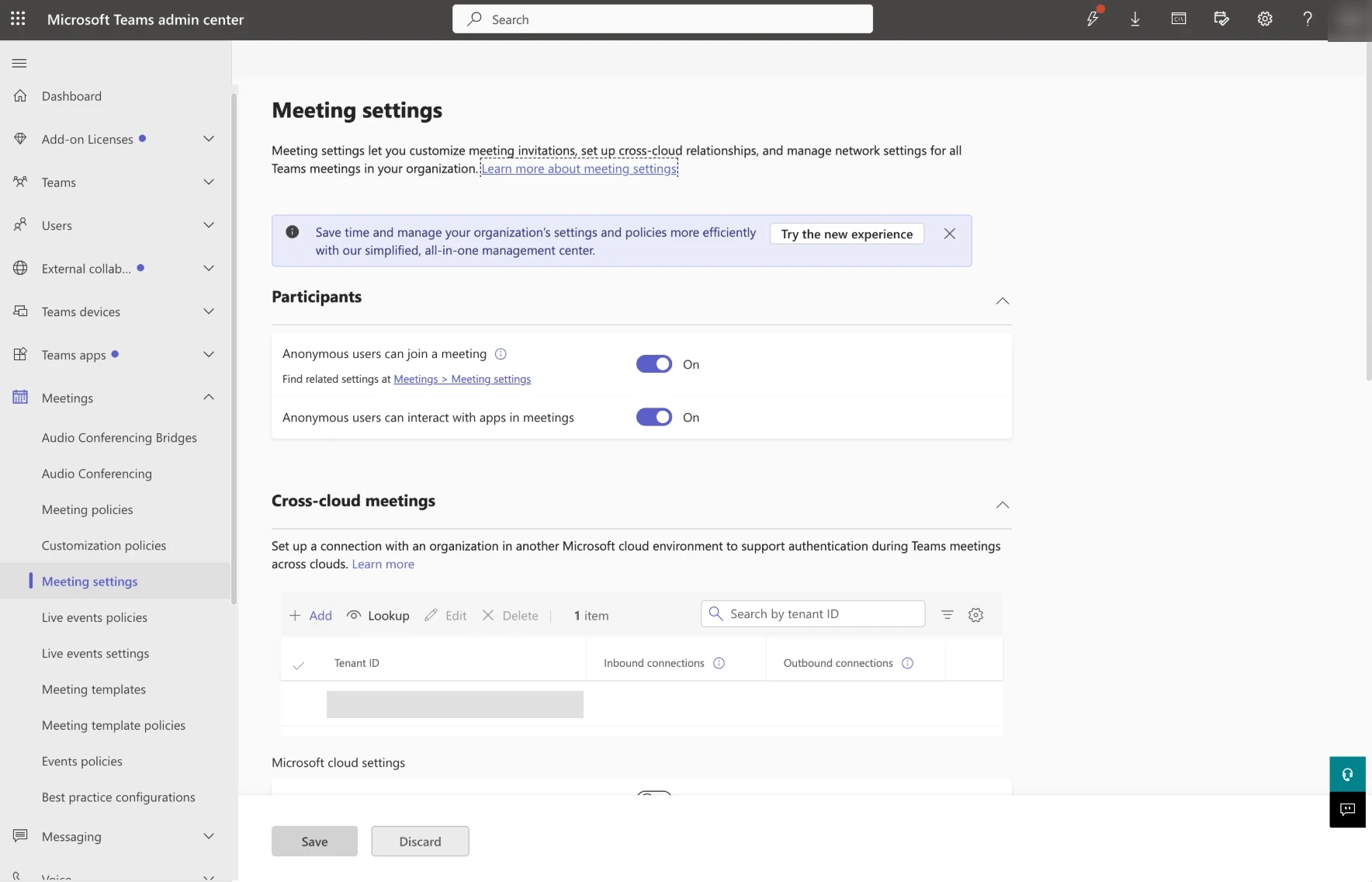Open Live events policies page
The height and width of the screenshot is (882, 1372).
[95, 617]
